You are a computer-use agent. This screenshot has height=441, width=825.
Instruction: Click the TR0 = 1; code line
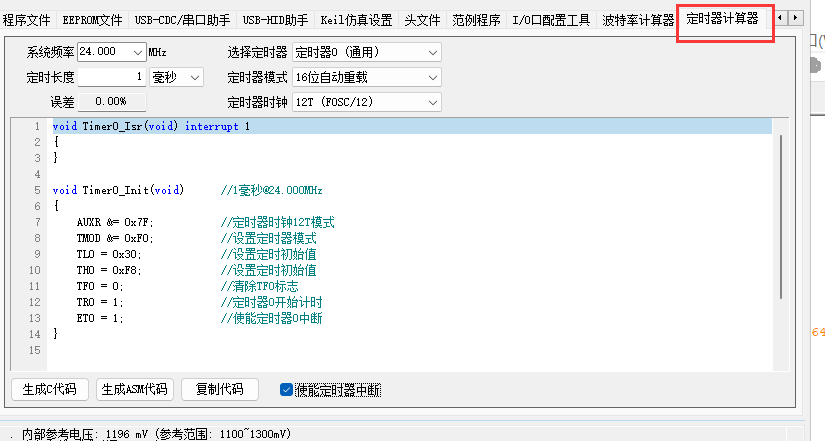click(100, 303)
